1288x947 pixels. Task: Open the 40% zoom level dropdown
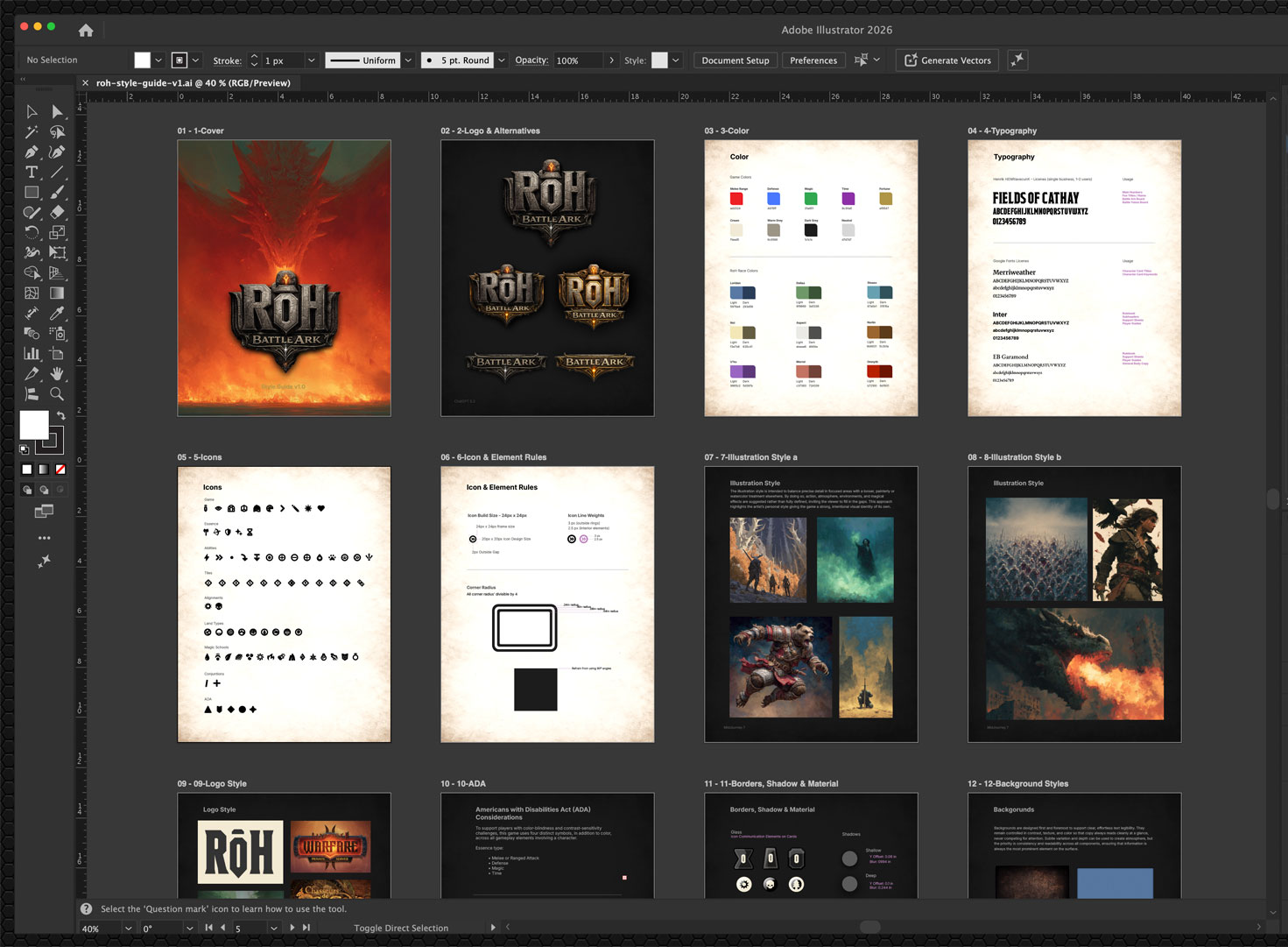(x=128, y=928)
